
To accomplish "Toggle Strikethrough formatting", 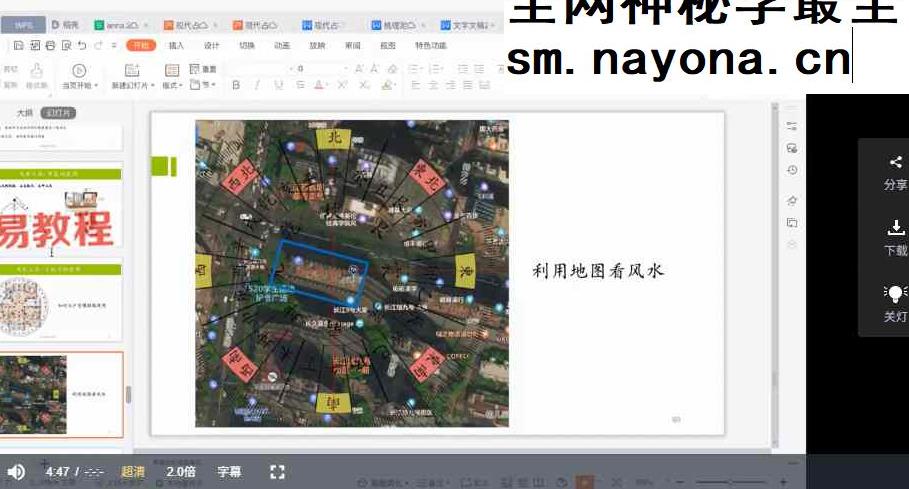I will tap(300, 85).
